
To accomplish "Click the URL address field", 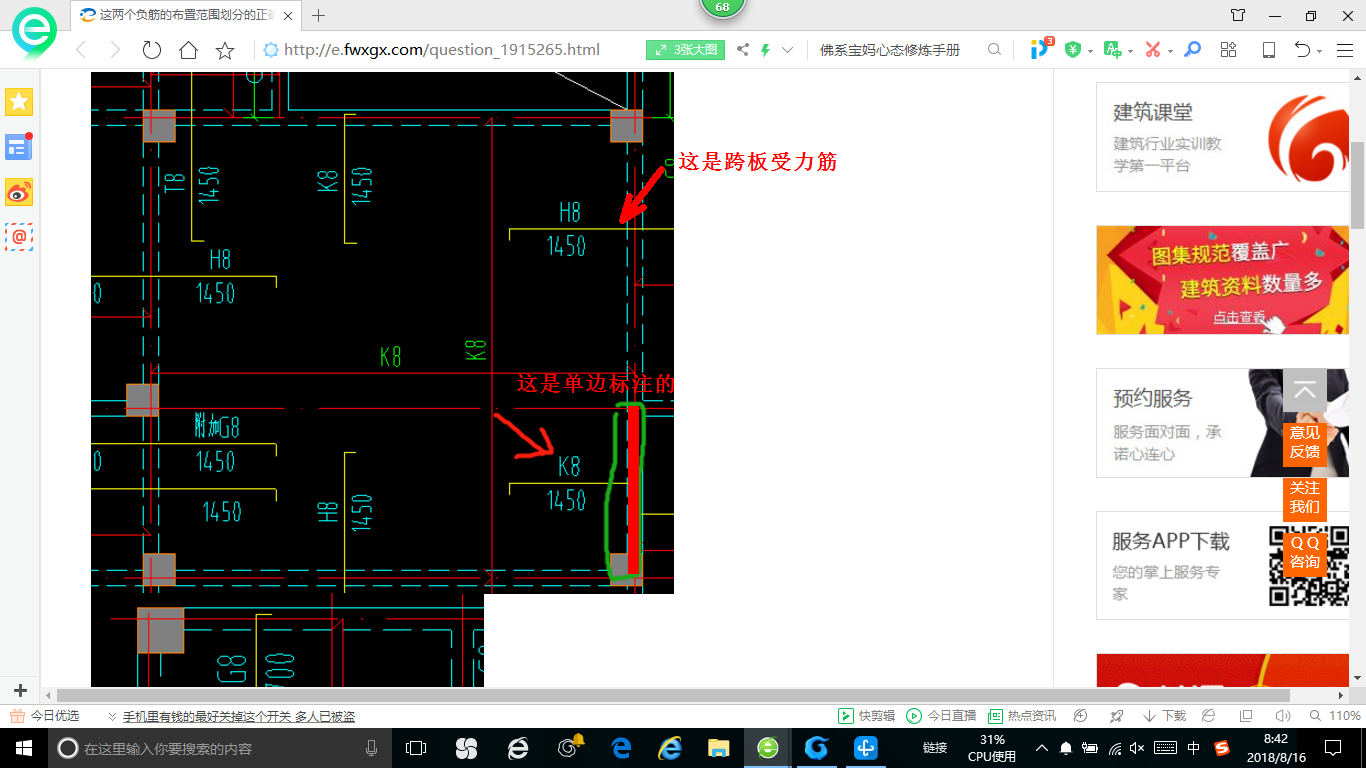I will (442, 49).
